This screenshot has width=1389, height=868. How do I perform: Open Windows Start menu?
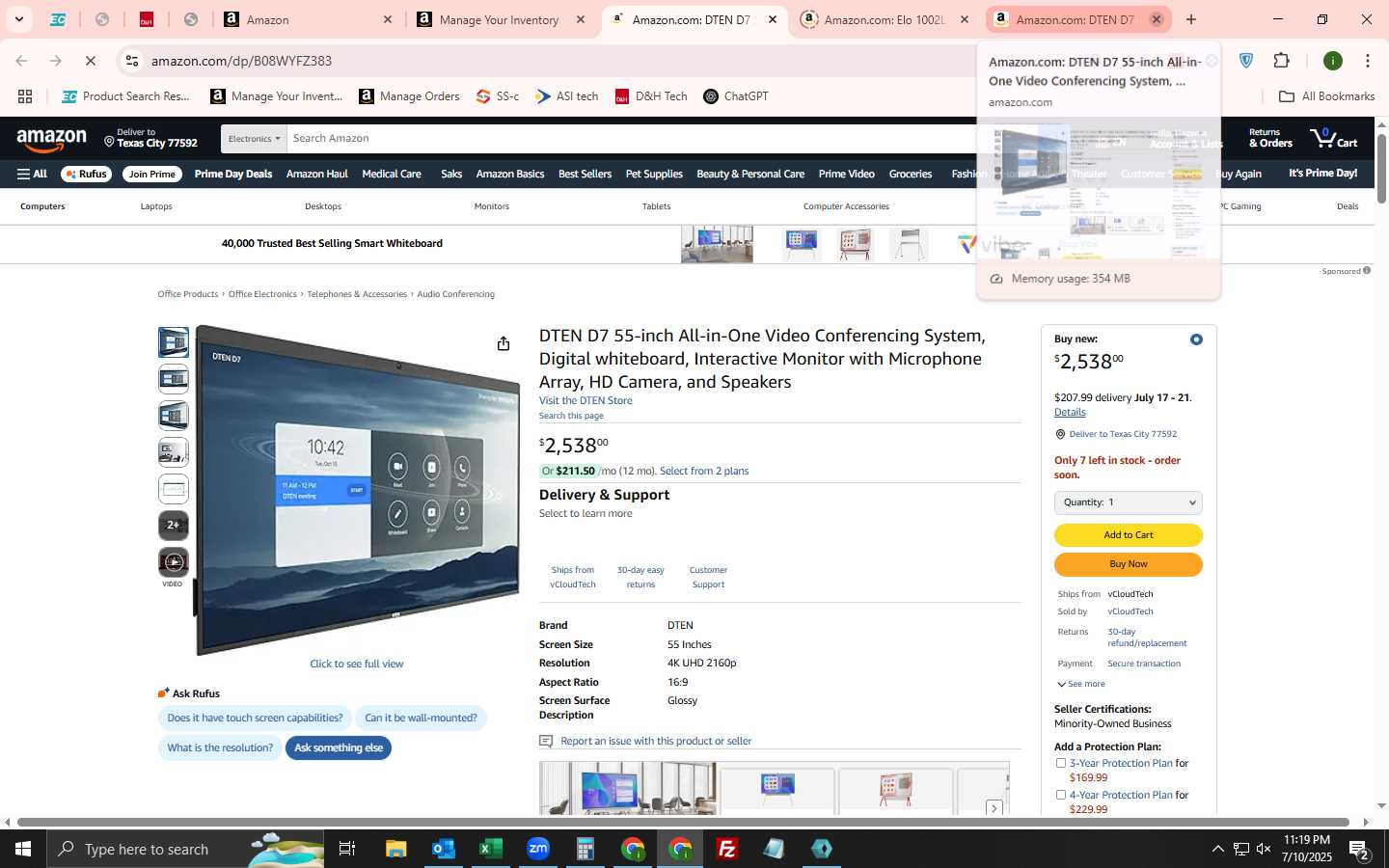click(23, 849)
